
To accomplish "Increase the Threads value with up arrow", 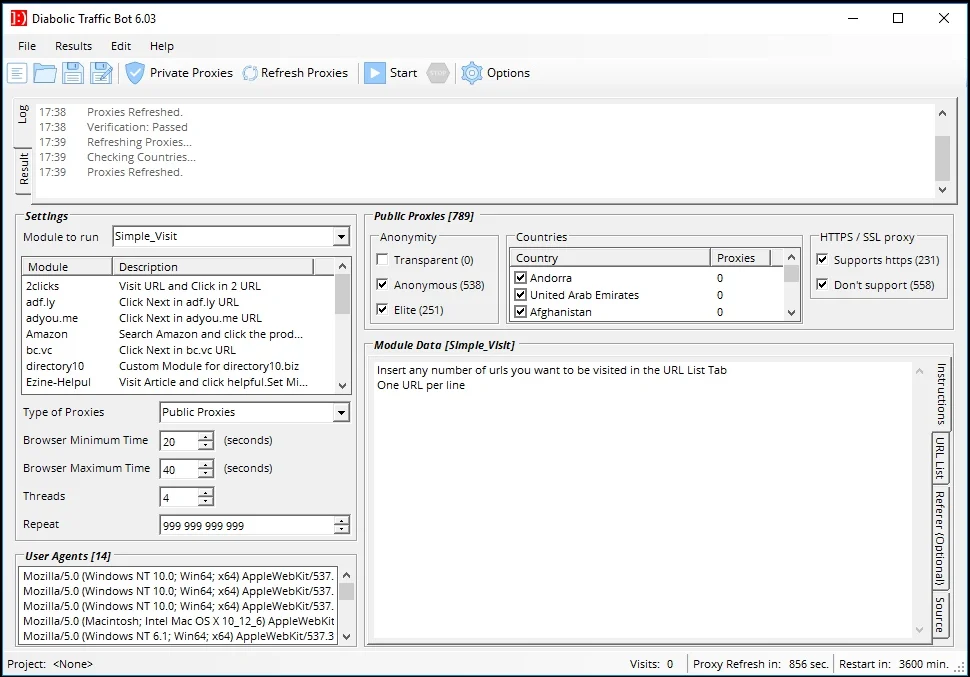I will click(x=206, y=493).
